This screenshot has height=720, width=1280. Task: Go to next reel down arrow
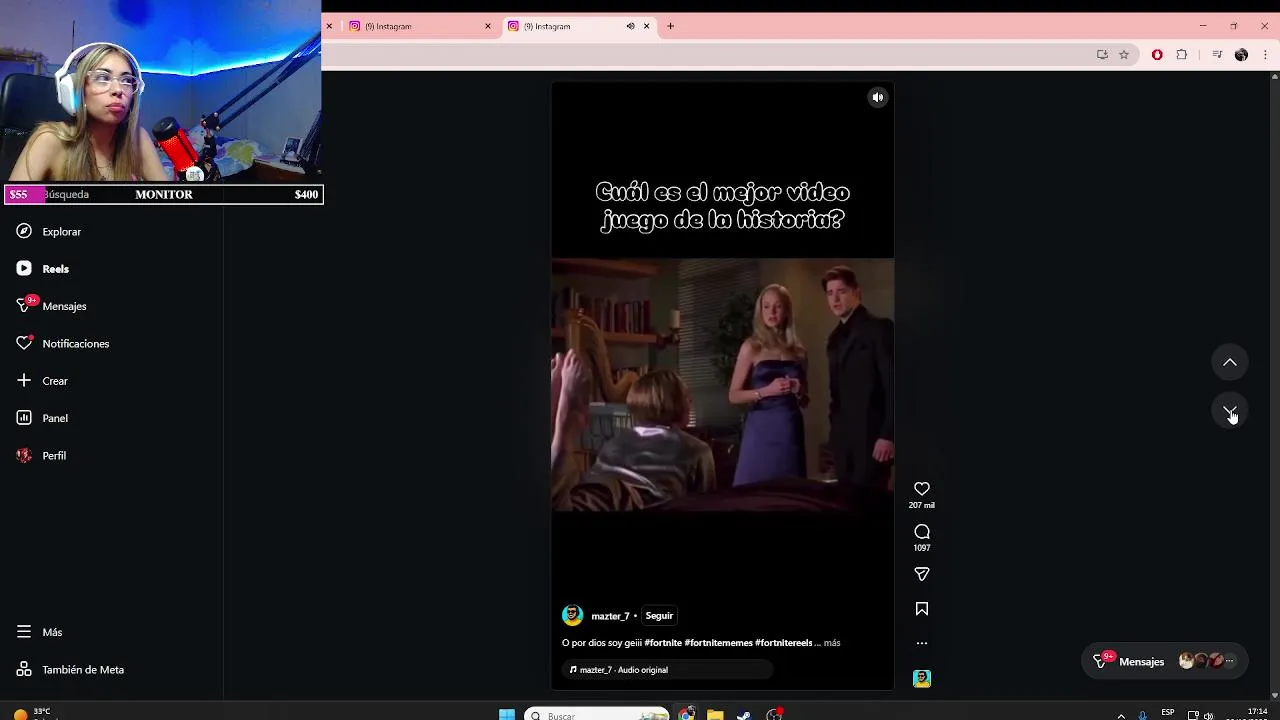point(1230,411)
